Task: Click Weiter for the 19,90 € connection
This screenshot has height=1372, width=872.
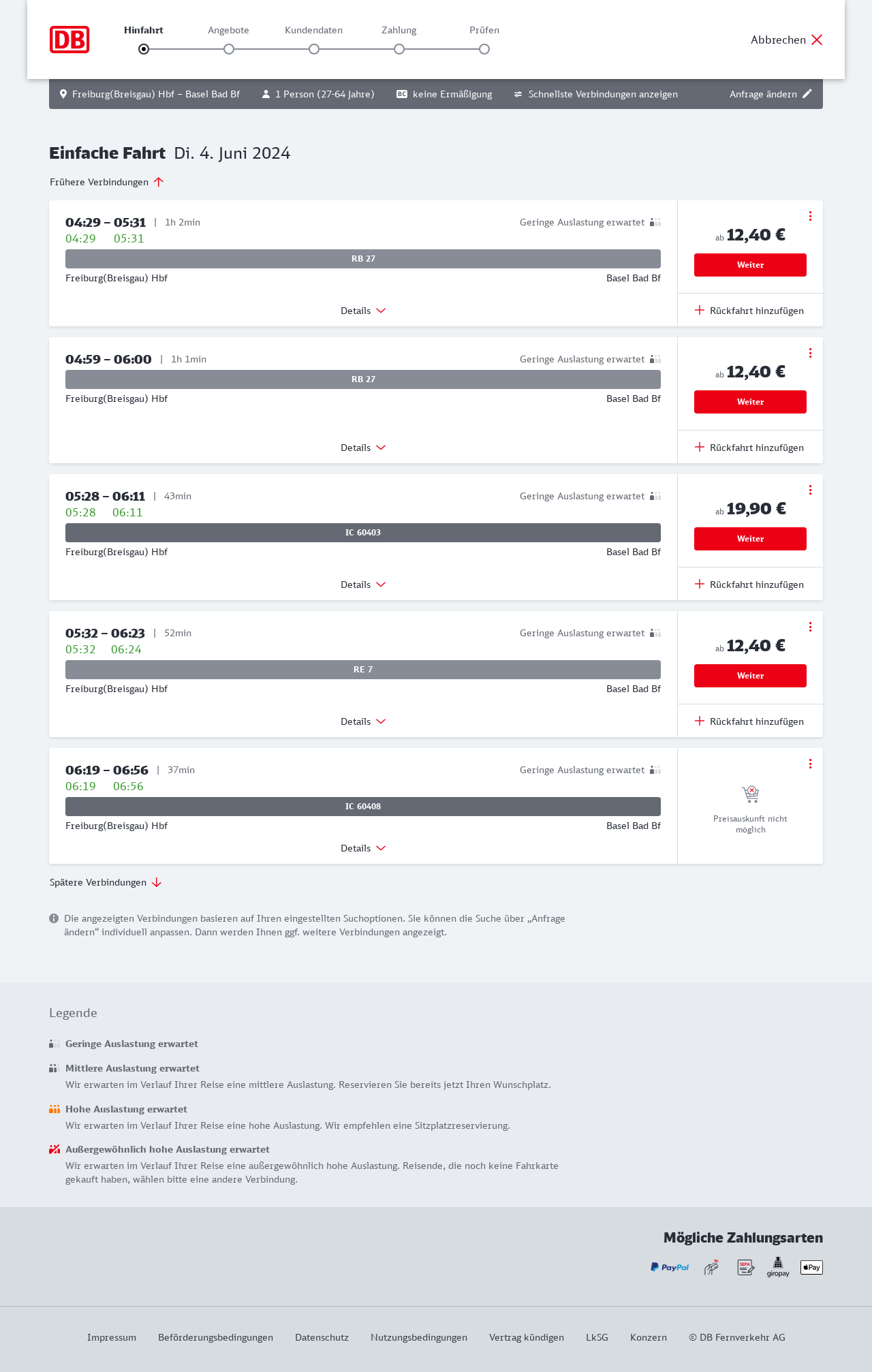Action: tap(750, 539)
